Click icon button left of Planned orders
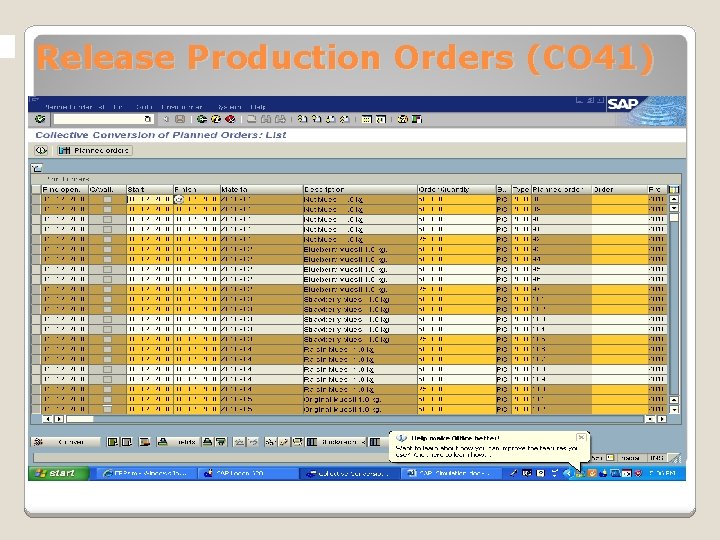 [x=41, y=150]
